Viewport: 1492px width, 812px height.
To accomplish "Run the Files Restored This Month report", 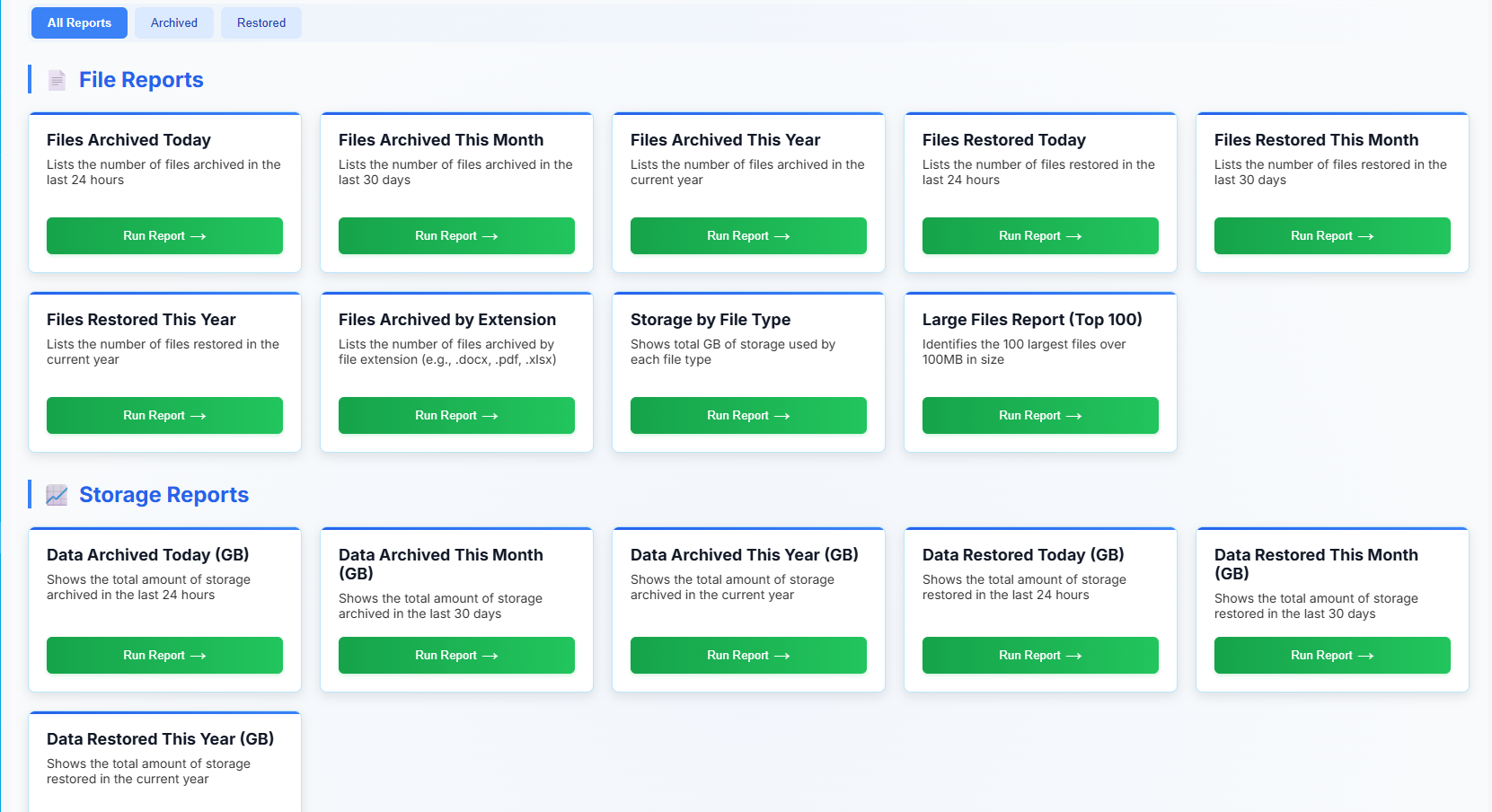I will click(1332, 235).
